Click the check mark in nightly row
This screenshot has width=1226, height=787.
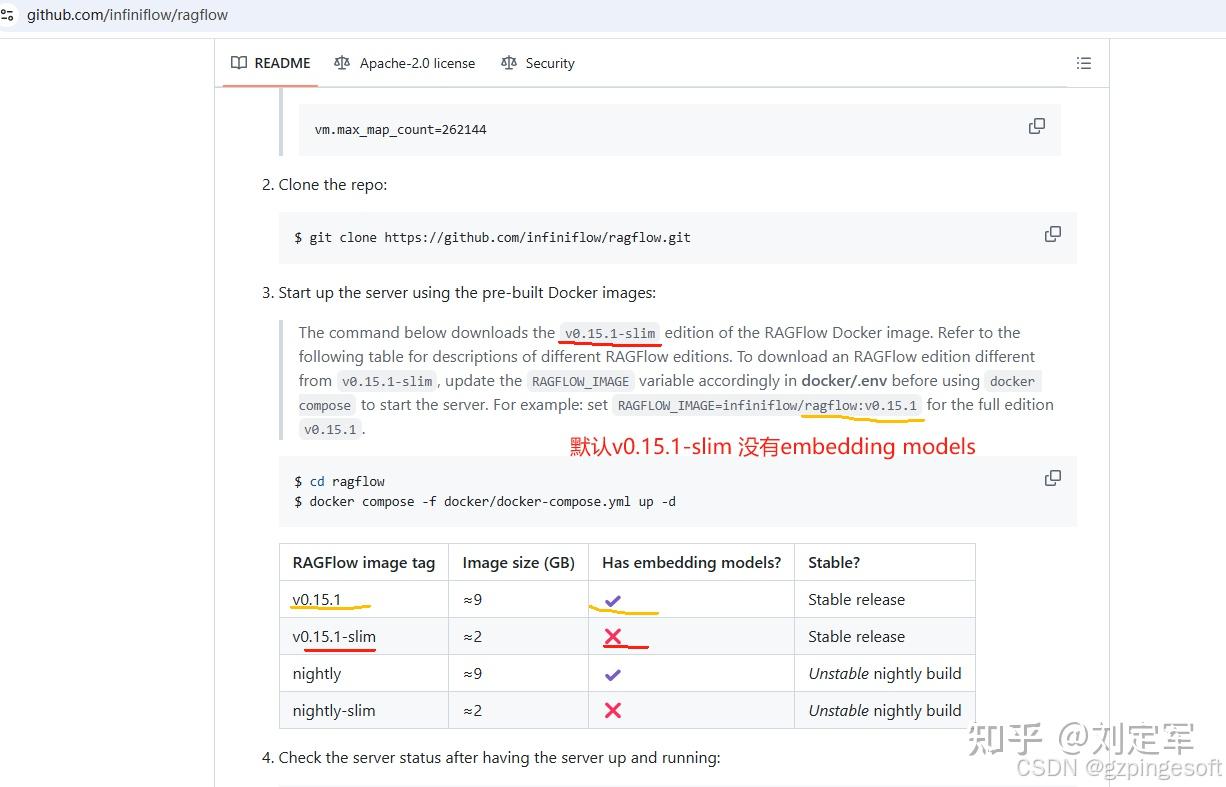[613, 675]
